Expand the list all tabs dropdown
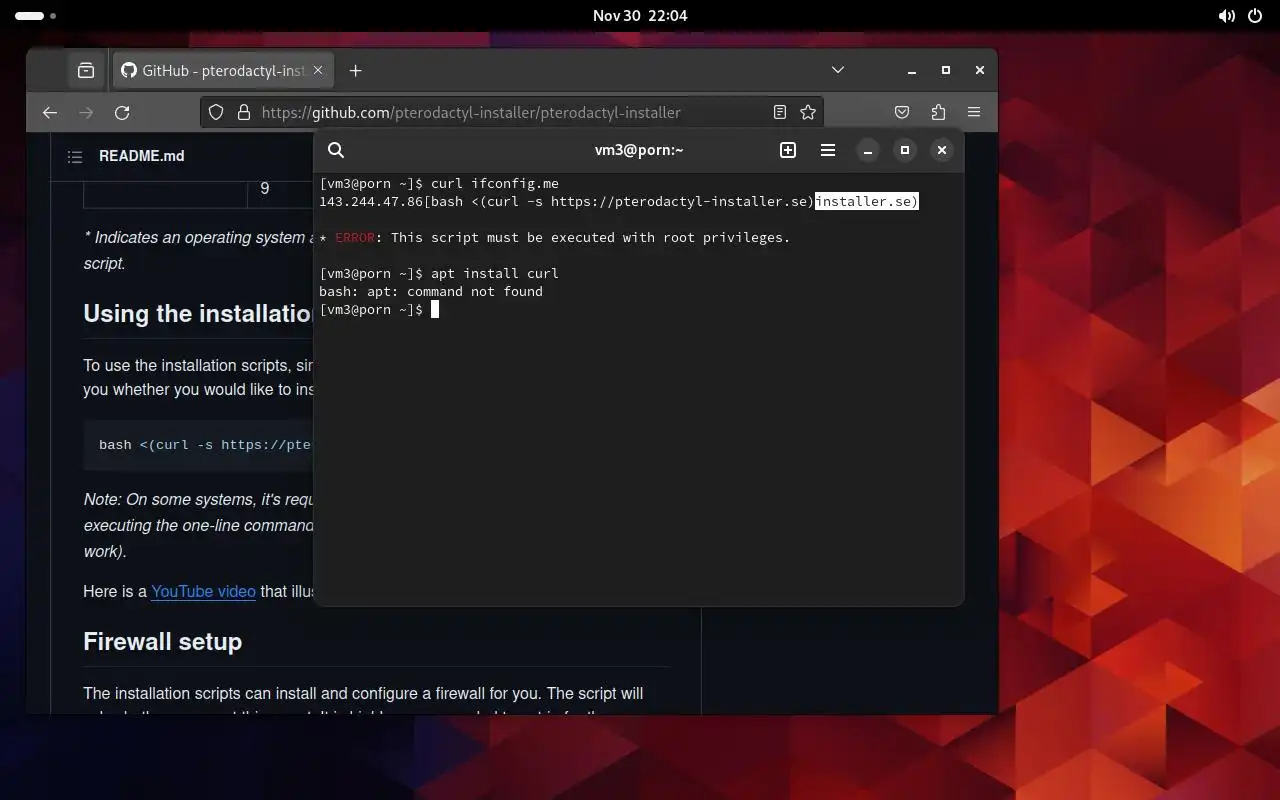Viewport: 1280px width, 800px height. pos(838,70)
